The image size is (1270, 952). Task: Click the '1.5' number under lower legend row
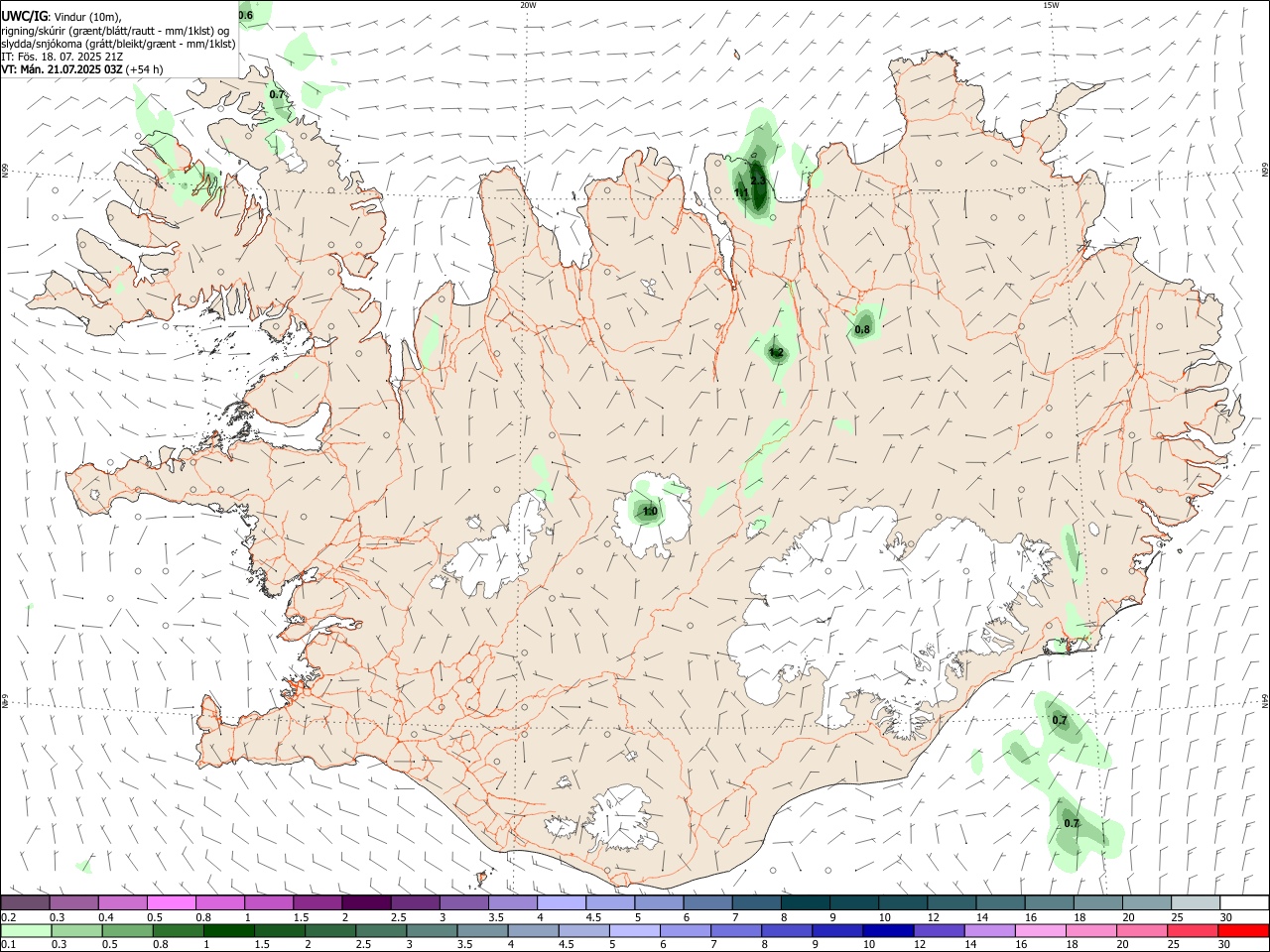click(x=263, y=944)
